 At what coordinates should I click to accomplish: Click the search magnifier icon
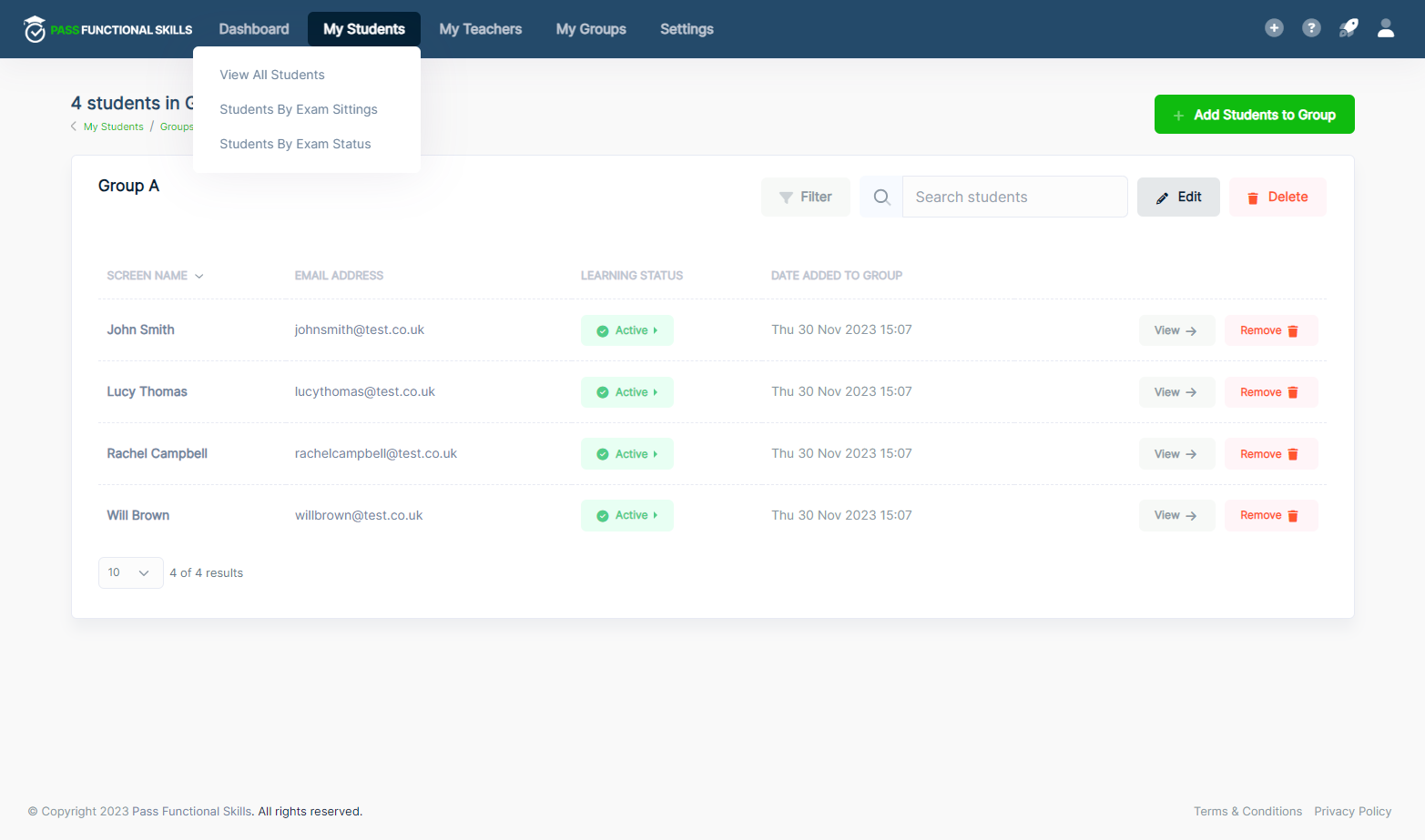pos(881,197)
